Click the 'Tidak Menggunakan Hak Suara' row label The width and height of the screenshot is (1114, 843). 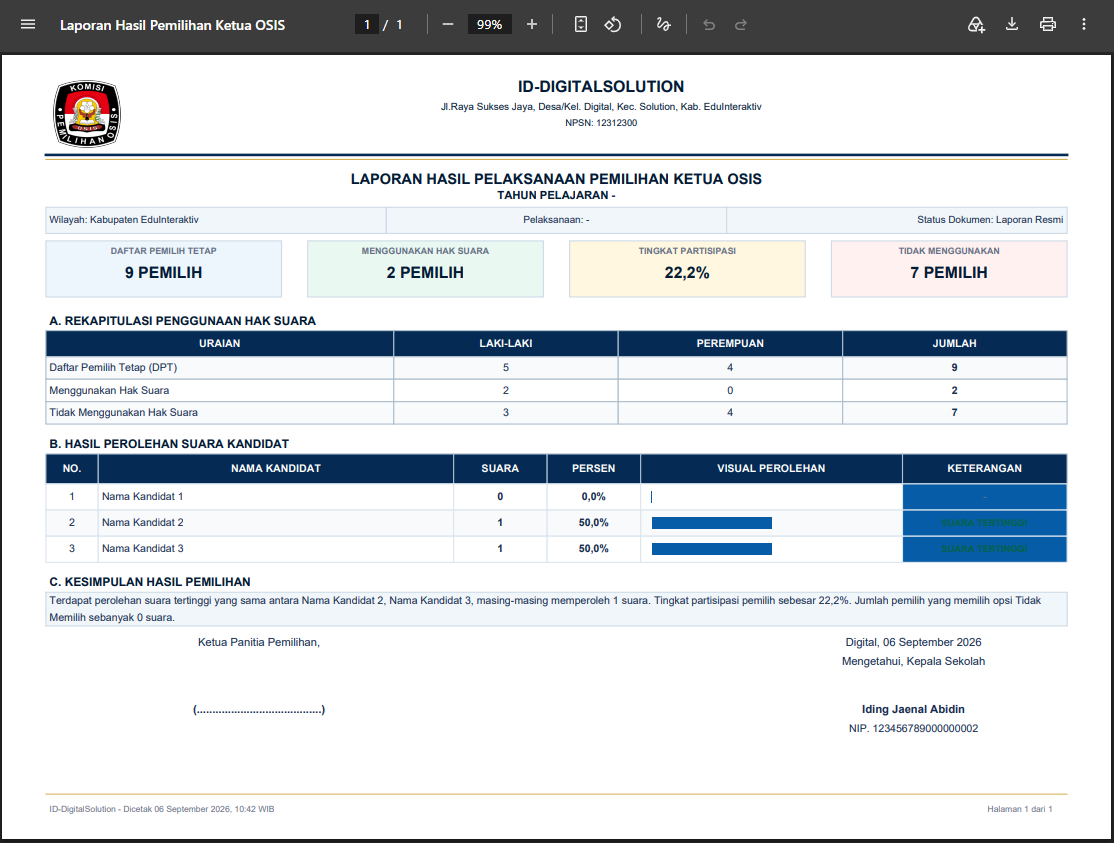pos(124,413)
